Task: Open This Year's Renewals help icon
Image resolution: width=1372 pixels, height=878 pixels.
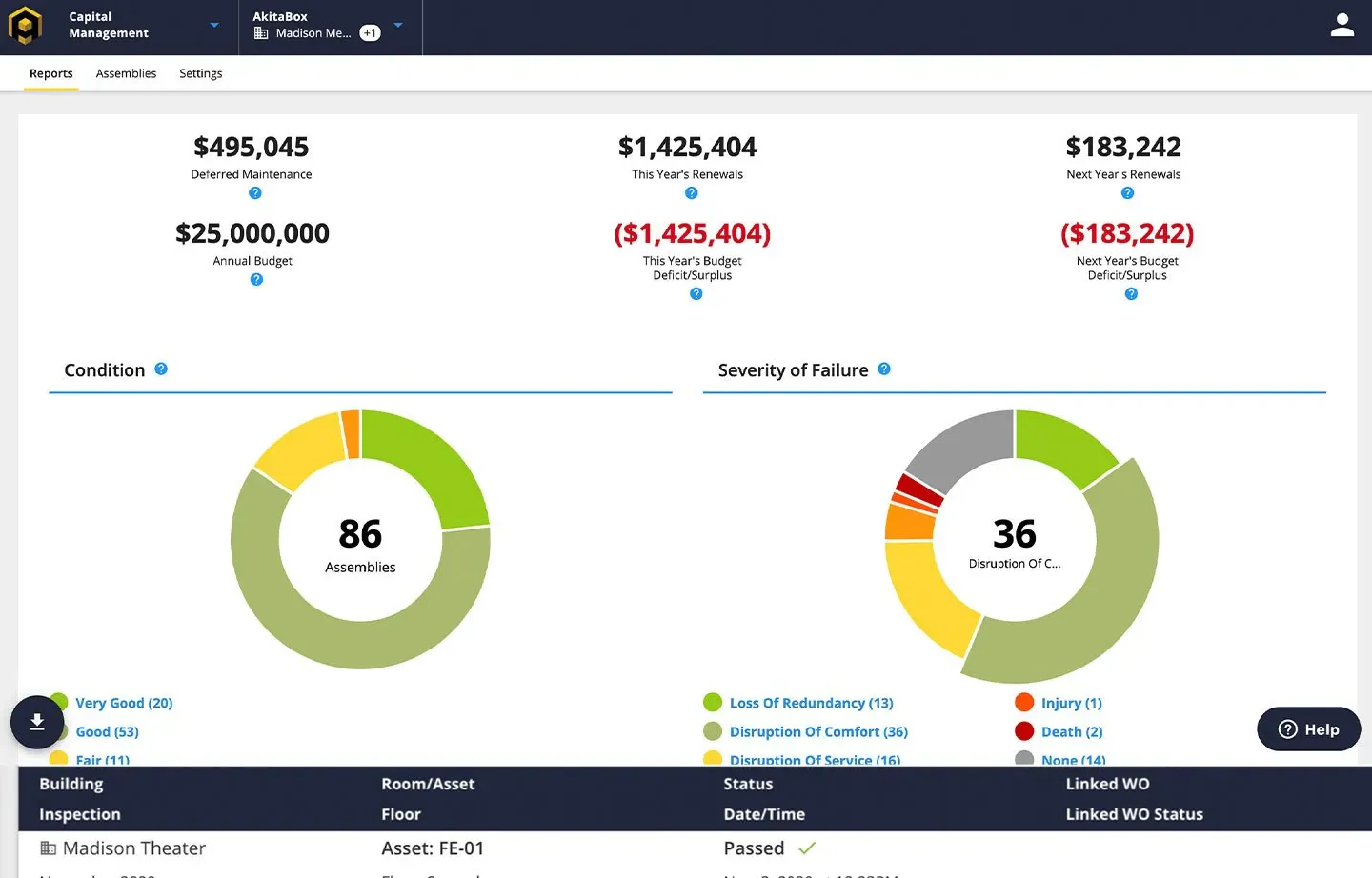Action: 692,193
